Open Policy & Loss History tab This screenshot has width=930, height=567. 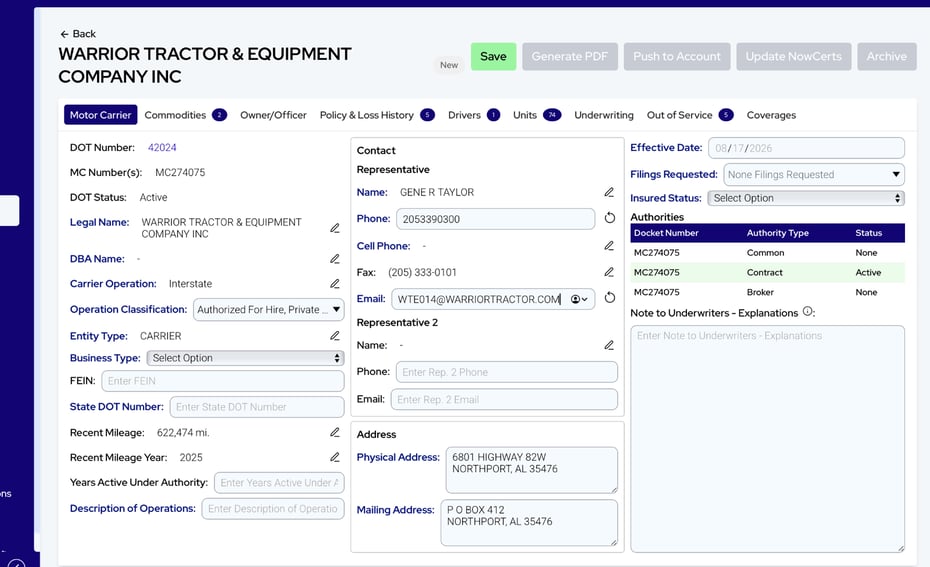[x=377, y=115]
